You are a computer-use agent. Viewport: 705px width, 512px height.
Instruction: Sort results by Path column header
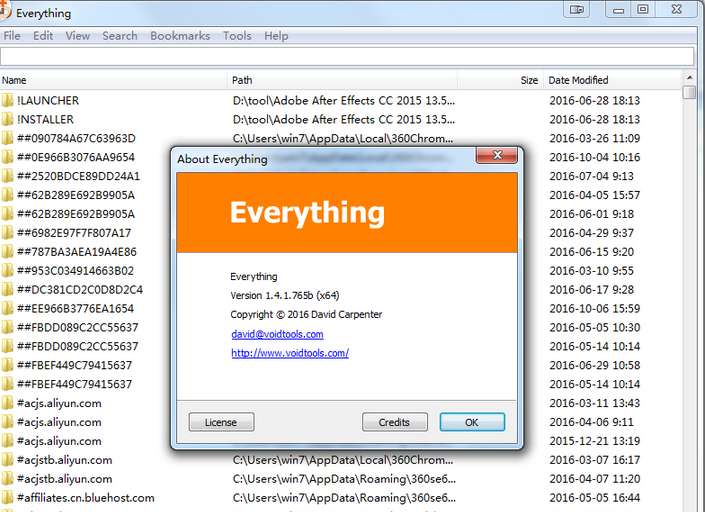click(x=343, y=80)
